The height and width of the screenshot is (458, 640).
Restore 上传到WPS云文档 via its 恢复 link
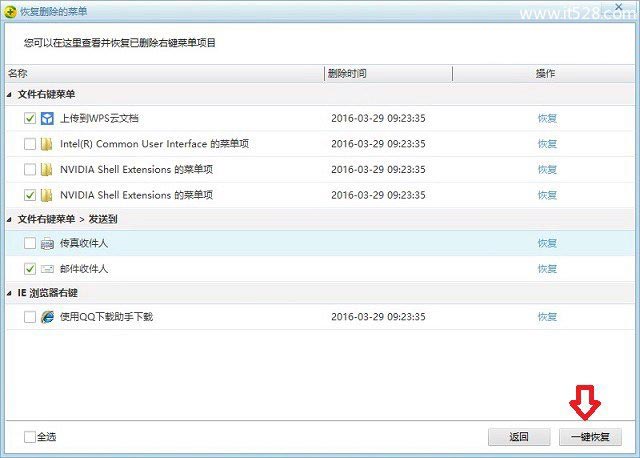click(547, 118)
